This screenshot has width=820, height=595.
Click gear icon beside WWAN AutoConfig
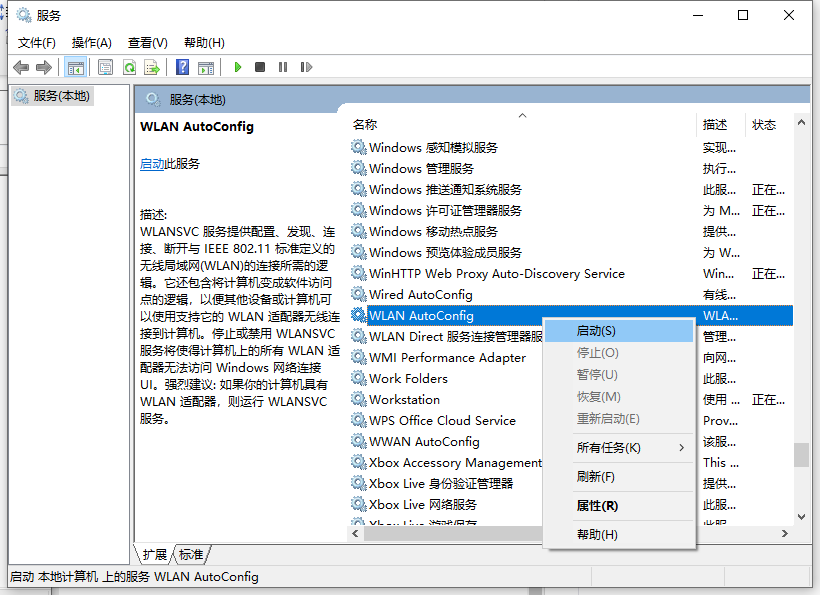pos(358,442)
